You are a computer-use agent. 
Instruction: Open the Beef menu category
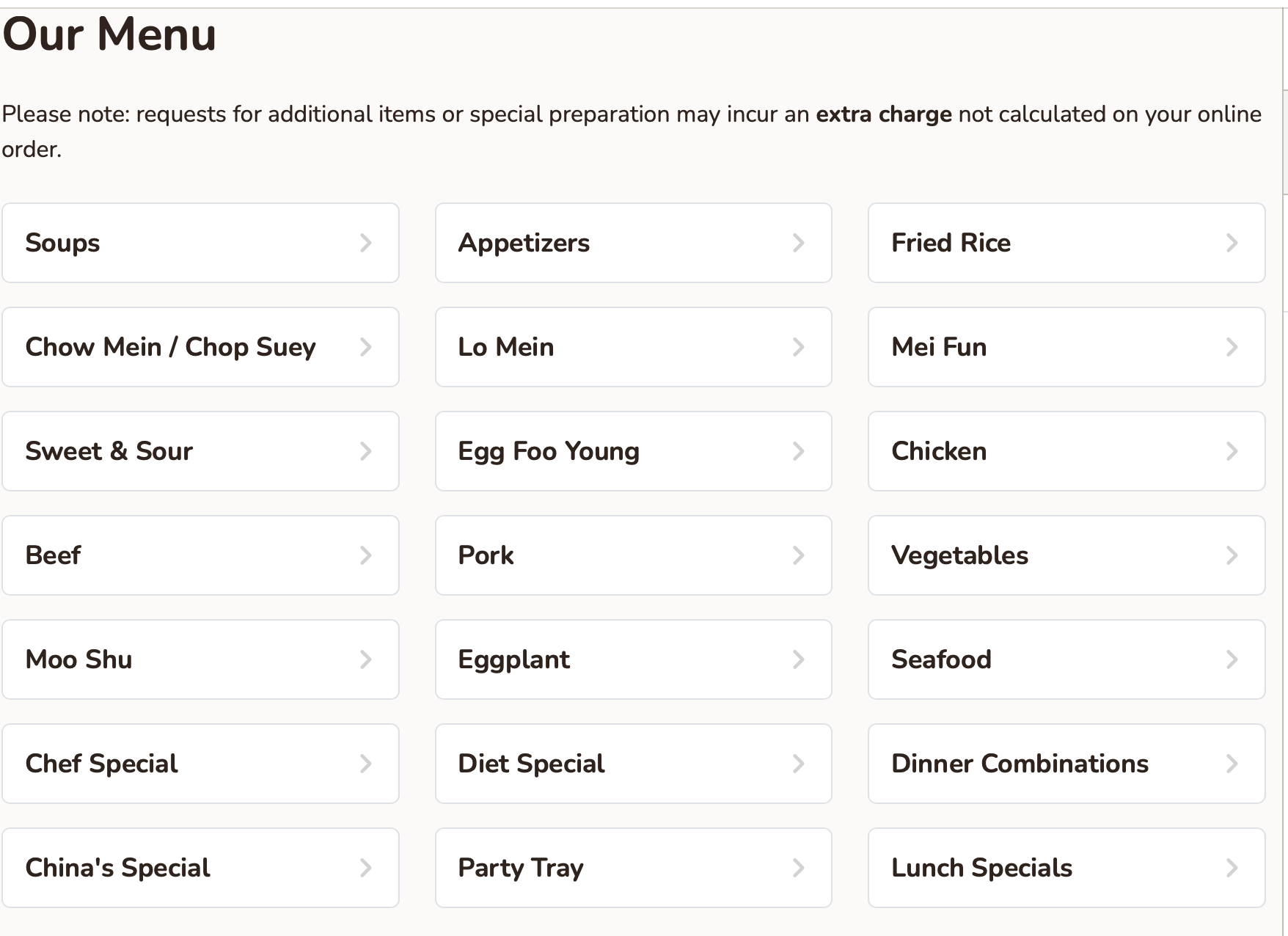tap(200, 555)
